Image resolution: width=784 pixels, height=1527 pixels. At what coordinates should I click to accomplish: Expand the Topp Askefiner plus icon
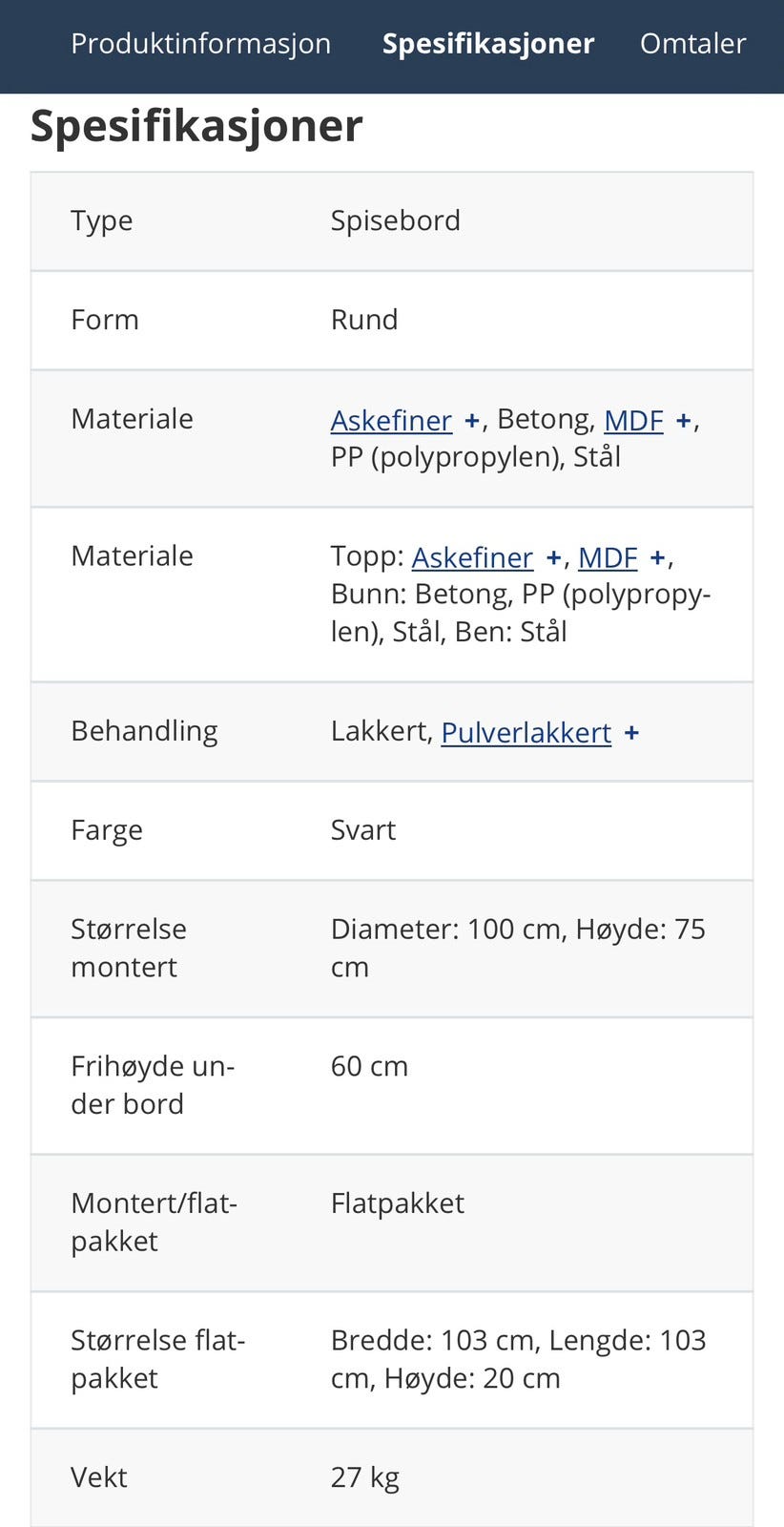(553, 556)
